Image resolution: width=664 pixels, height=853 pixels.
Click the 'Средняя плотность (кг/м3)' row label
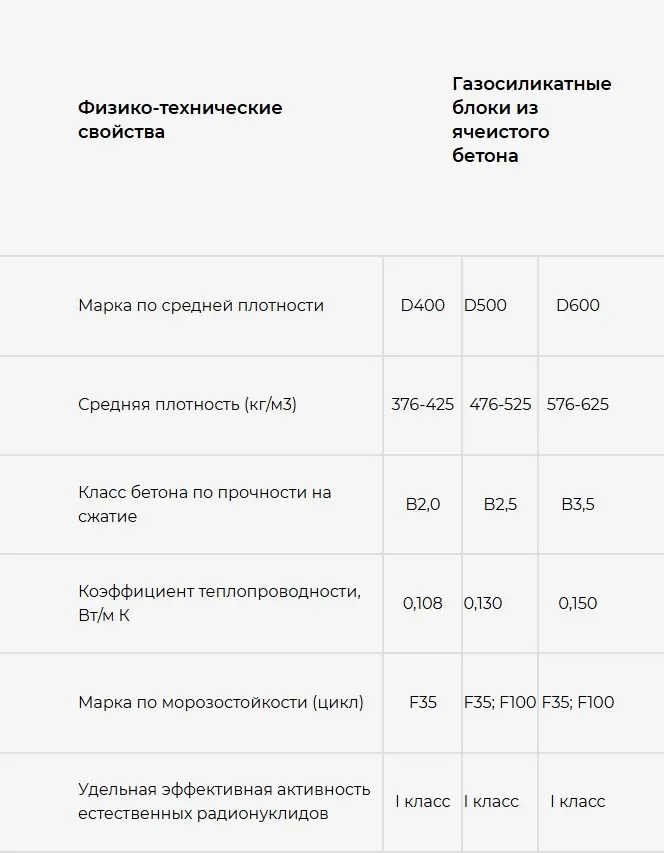pyautogui.click(x=187, y=405)
